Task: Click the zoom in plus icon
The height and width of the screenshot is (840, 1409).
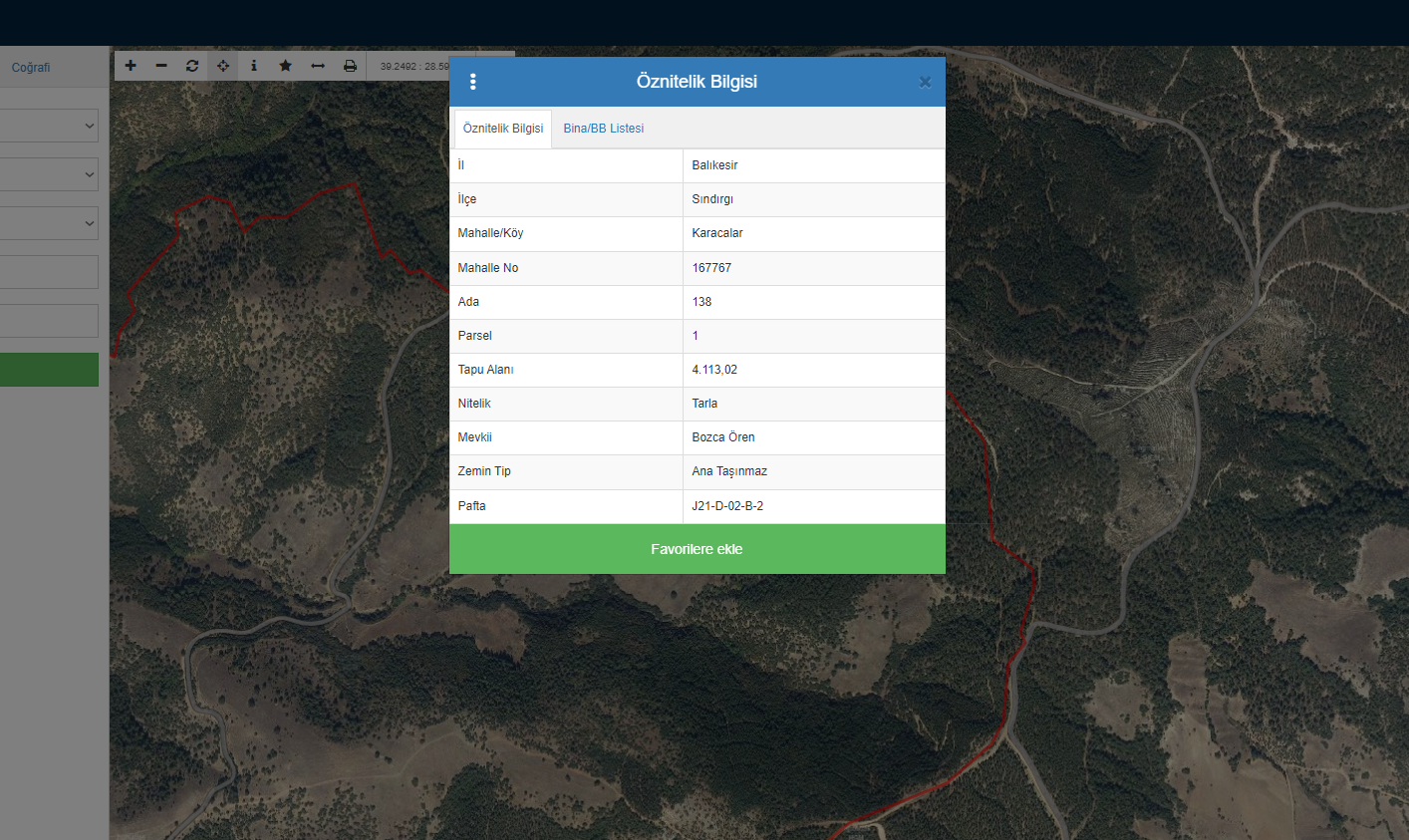Action: pos(131,66)
